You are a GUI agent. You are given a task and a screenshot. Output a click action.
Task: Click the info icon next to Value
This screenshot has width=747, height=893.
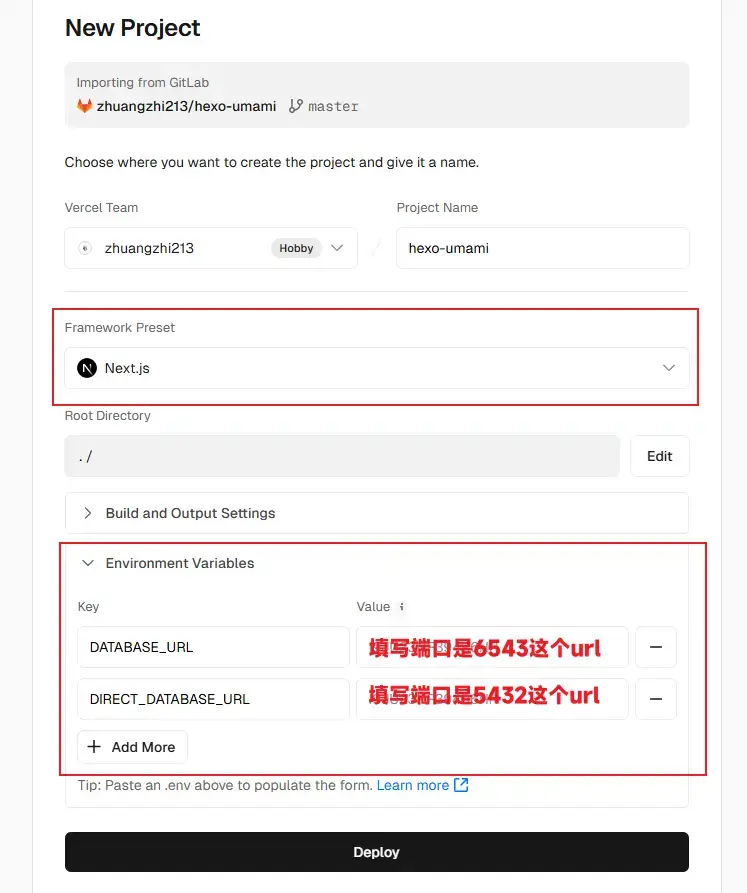point(401,607)
